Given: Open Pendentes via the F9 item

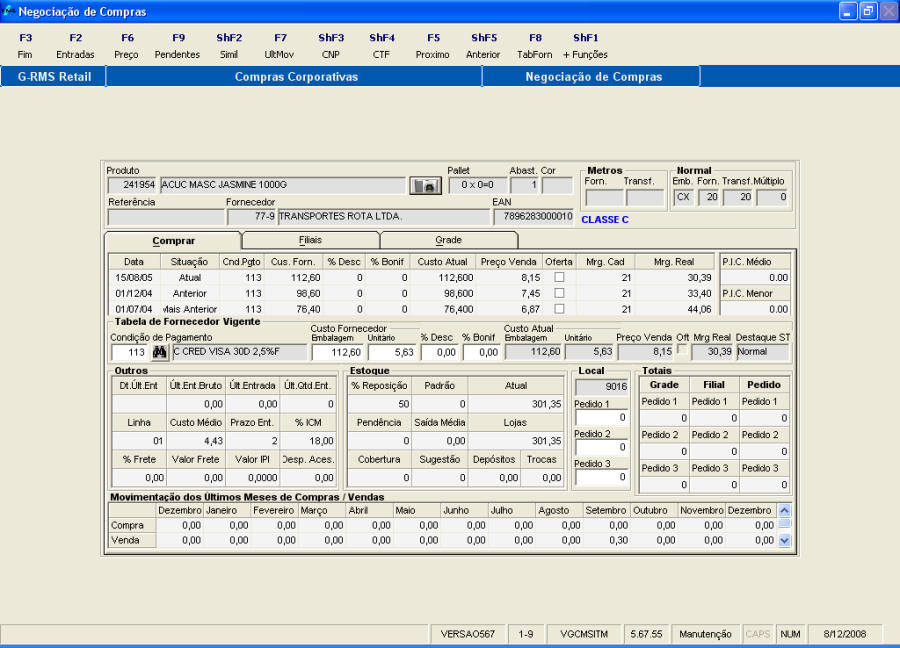Looking at the screenshot, I should (177, 46).
